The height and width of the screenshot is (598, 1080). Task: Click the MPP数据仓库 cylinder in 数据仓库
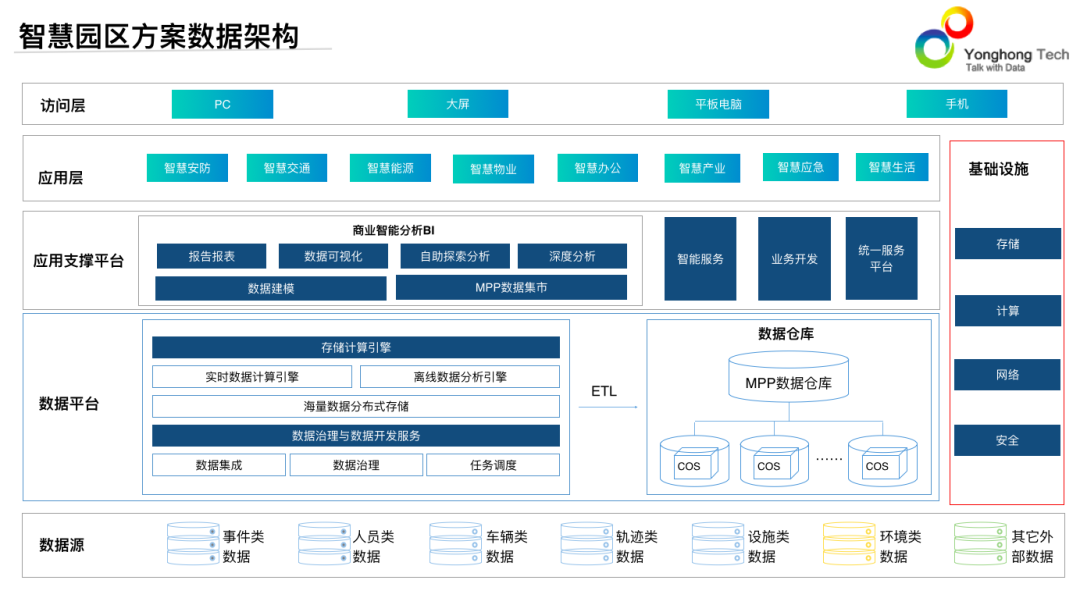[790, 376]
